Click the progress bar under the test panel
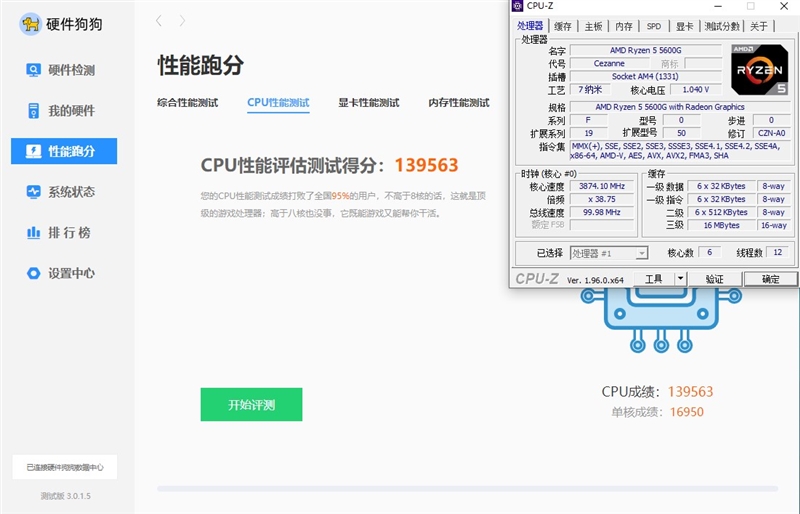The width and height of the screenshot is (800, 514). [467, 488]
